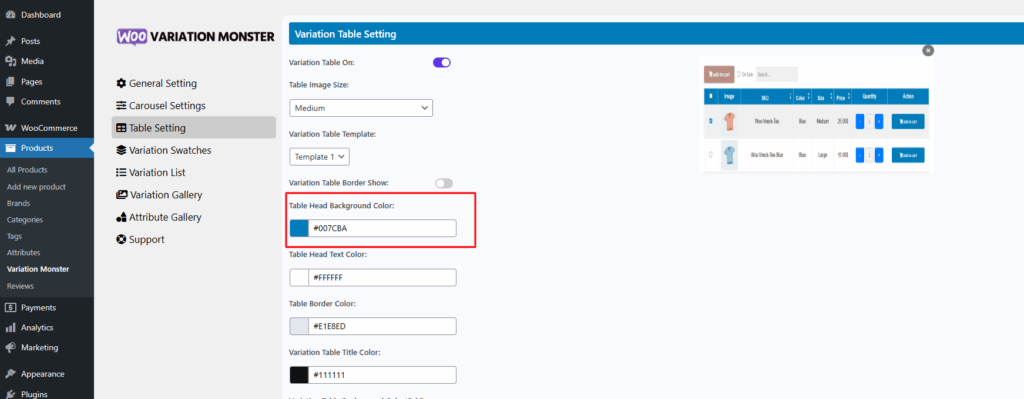Click the Dashboard gauge icon
1024x399 pixels.
tap(10, 14)
